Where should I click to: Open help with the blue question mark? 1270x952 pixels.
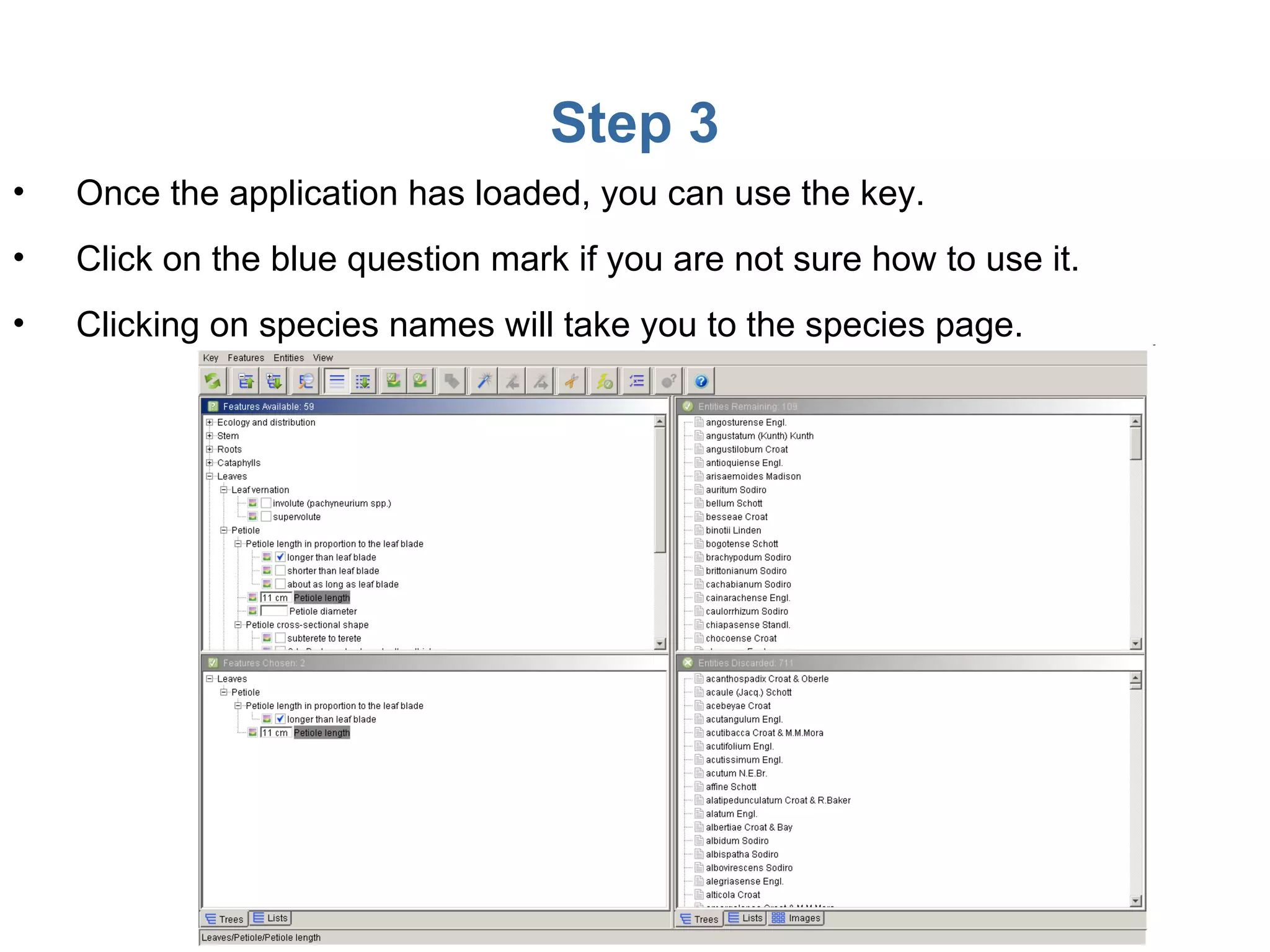(701, 381)
